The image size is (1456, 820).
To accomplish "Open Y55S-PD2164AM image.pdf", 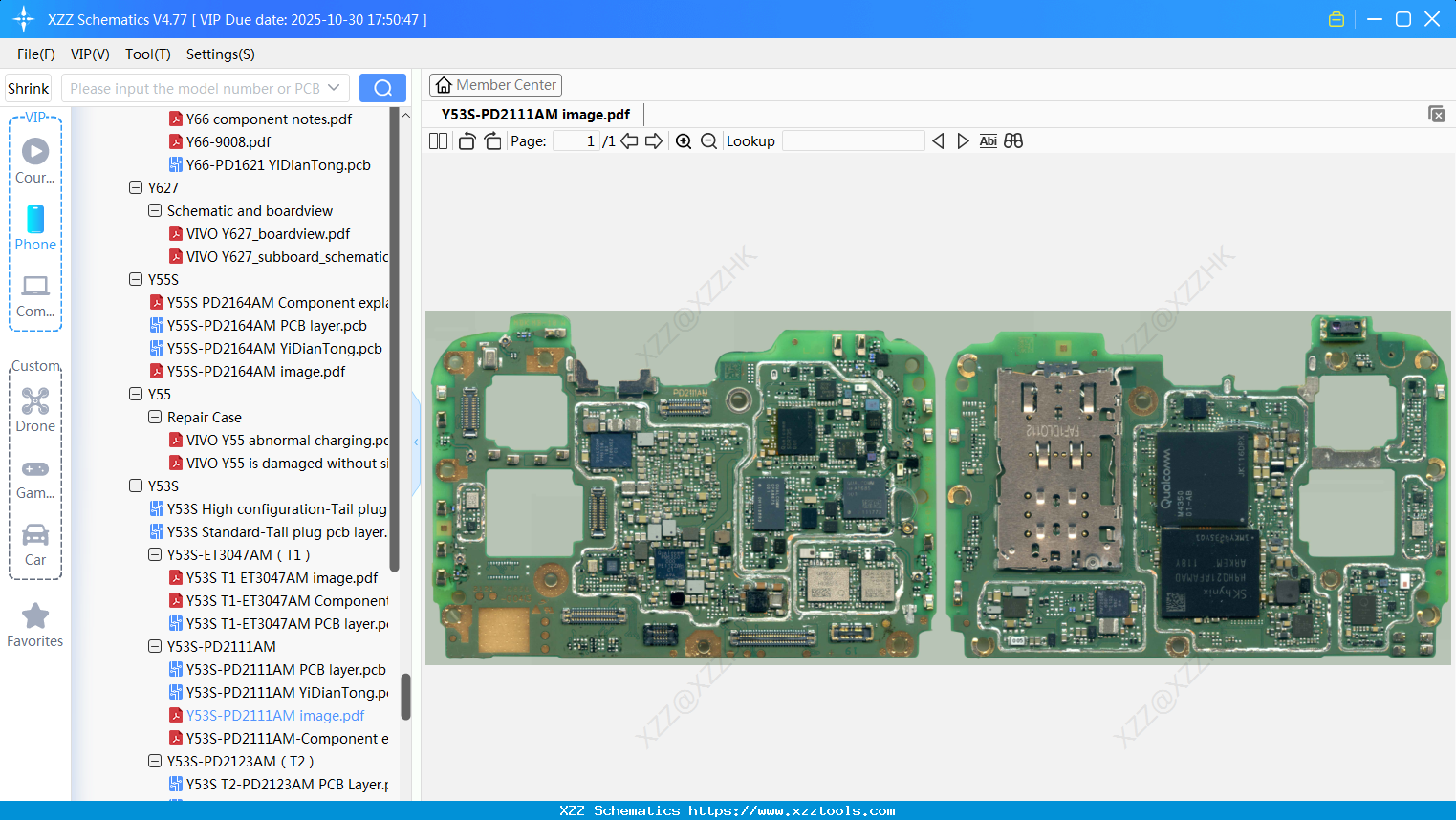I will click(x=256, y=371).
